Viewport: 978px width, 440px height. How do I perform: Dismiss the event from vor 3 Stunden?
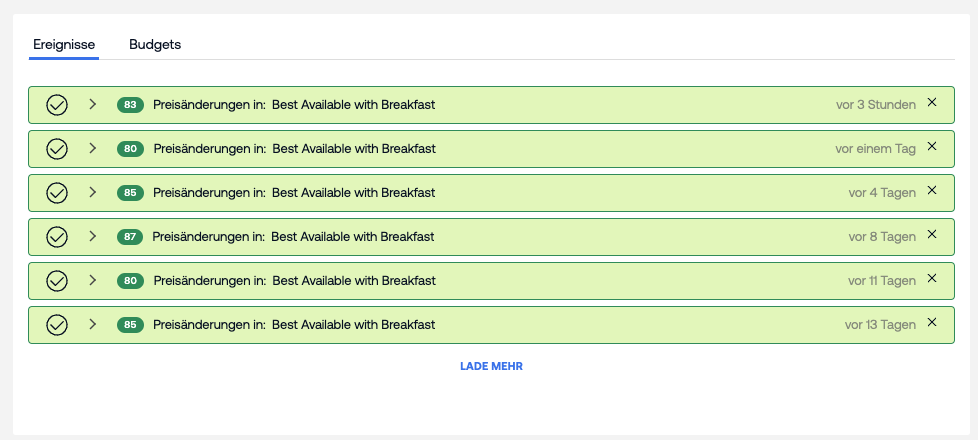tap(932, 103)
